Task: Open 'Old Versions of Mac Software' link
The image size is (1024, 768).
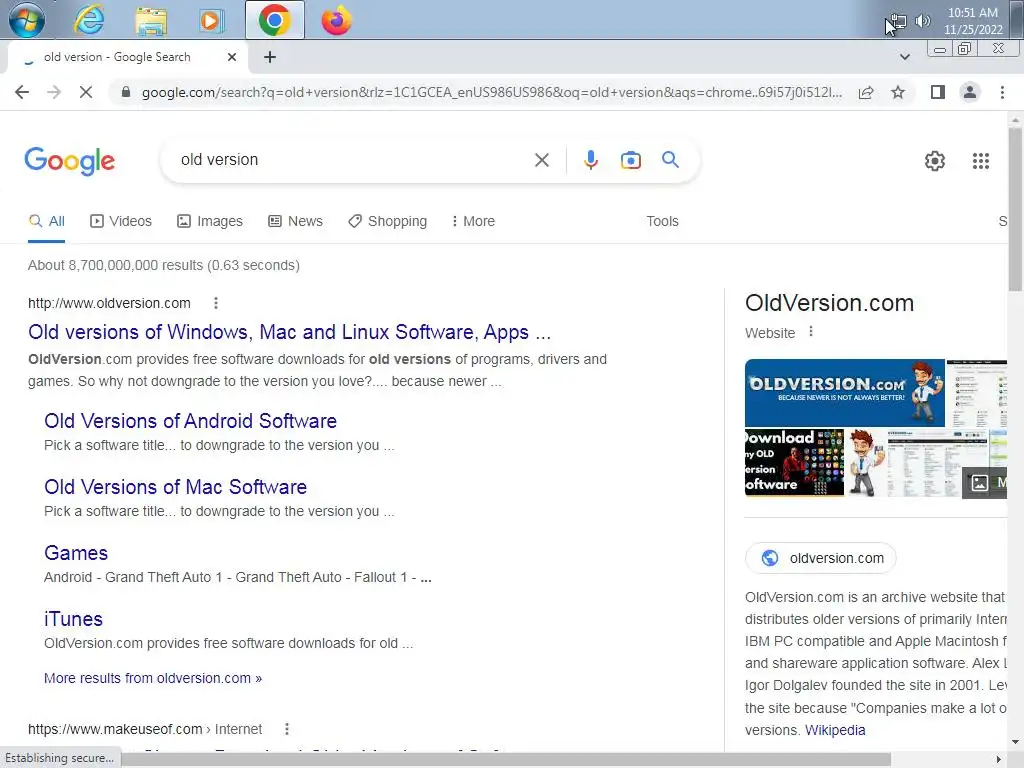Action: tap(175, 487)
